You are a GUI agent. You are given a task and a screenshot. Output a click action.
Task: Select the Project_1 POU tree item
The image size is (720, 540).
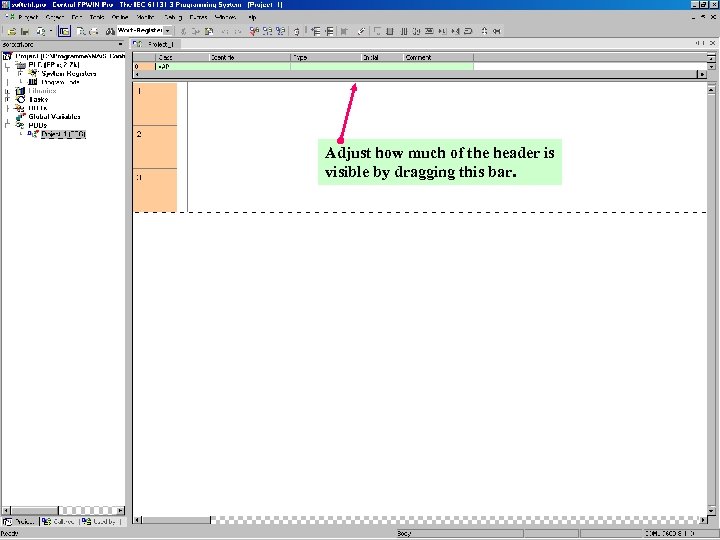63,134
